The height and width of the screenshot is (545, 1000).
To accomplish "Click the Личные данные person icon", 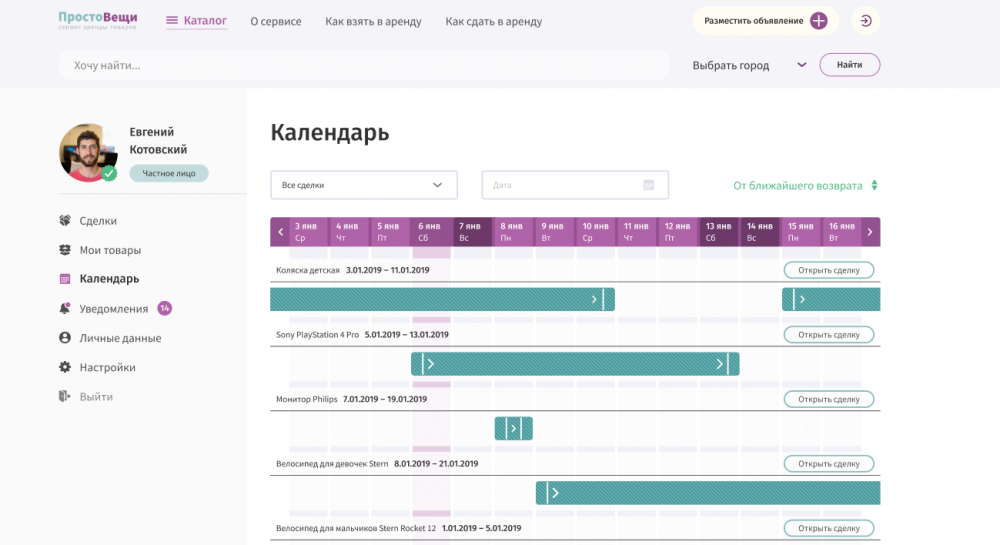I will (x=65, y=338).
